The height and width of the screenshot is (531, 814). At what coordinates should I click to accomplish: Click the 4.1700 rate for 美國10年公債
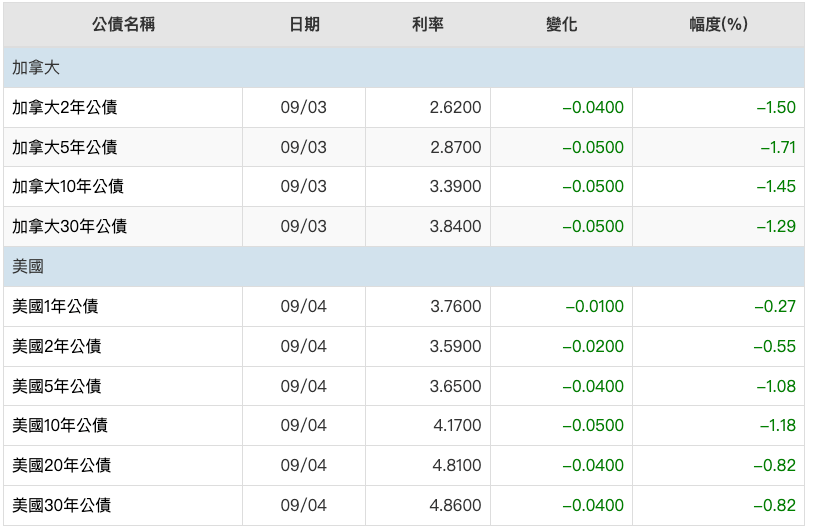click(457, 426)
